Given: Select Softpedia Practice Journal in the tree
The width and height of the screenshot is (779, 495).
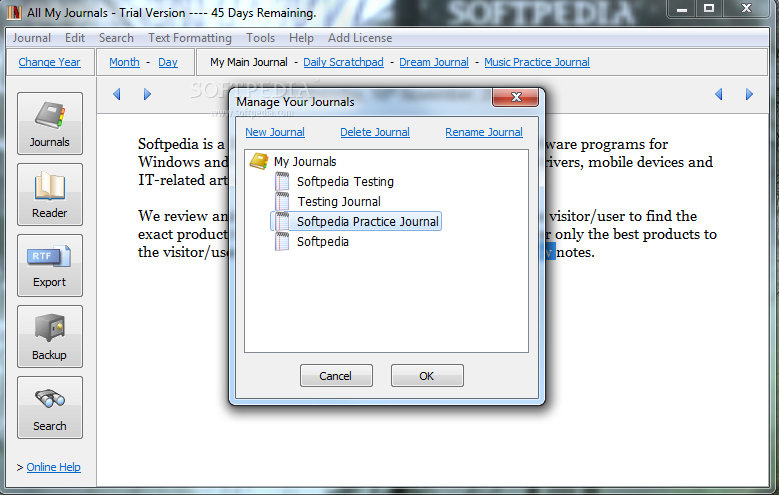Looking at the screenshot, I should point(368,221).
